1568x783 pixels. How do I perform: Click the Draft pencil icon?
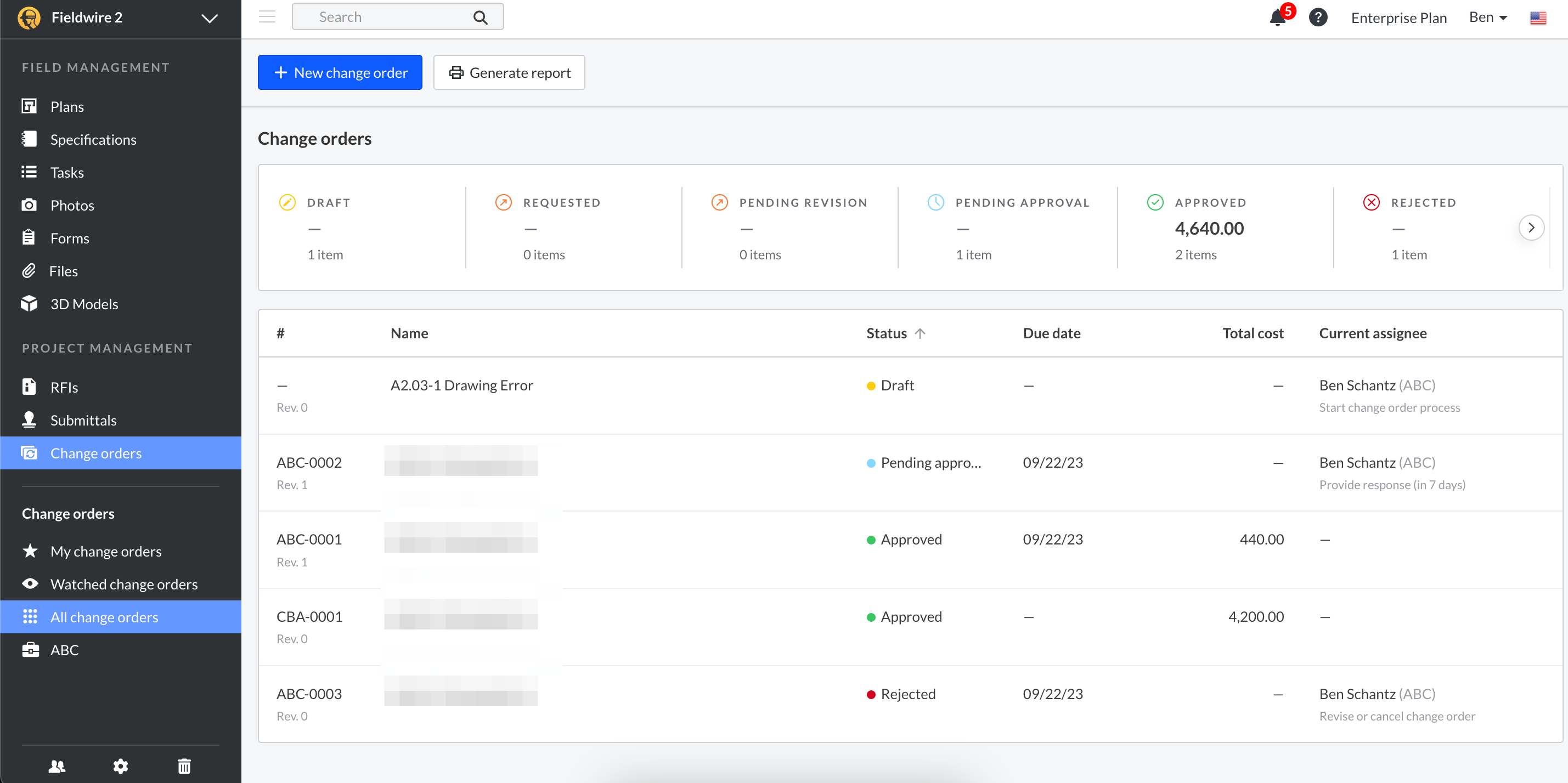(x=287, y=202)
